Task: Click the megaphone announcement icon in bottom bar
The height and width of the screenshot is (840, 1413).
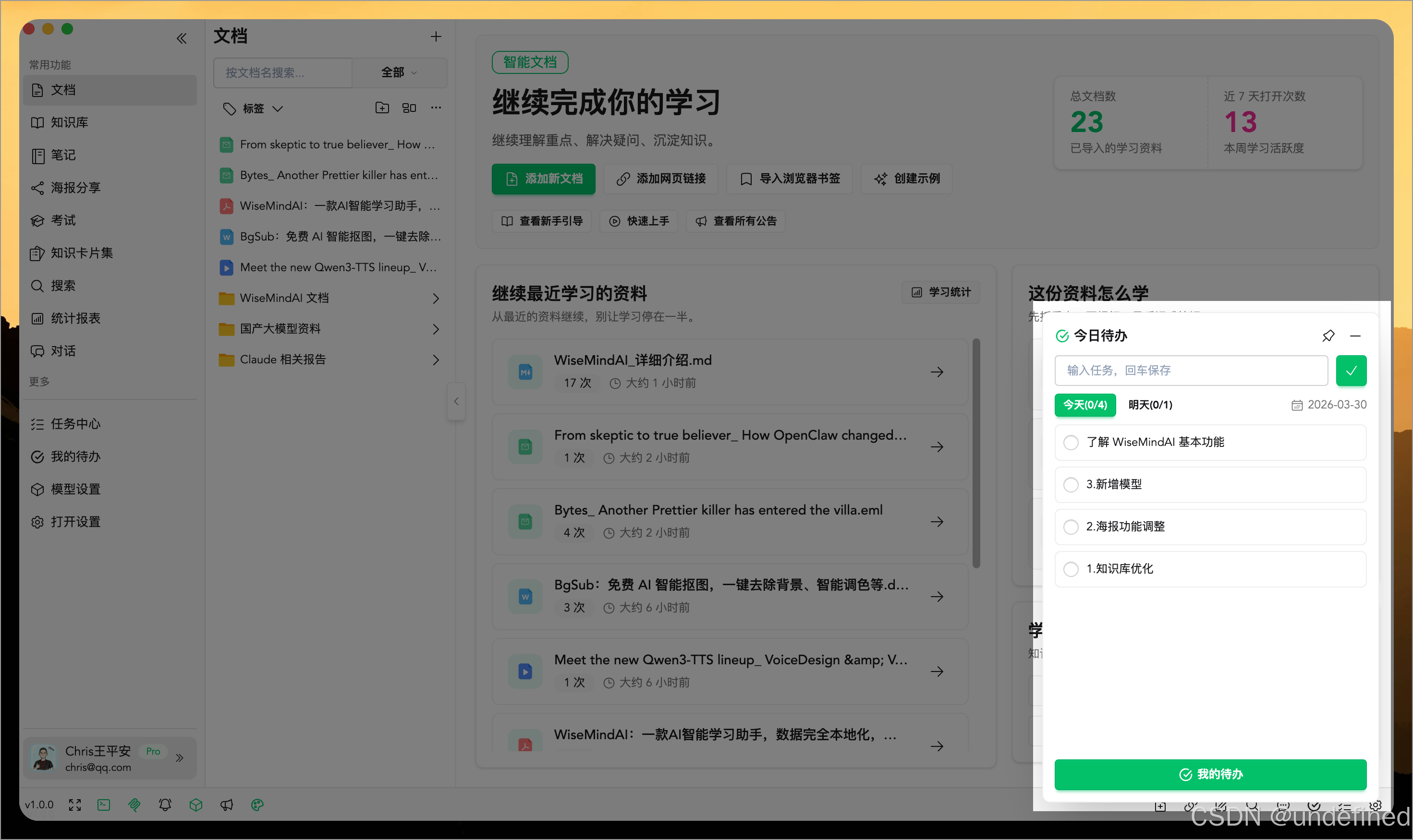Action: 227,804
